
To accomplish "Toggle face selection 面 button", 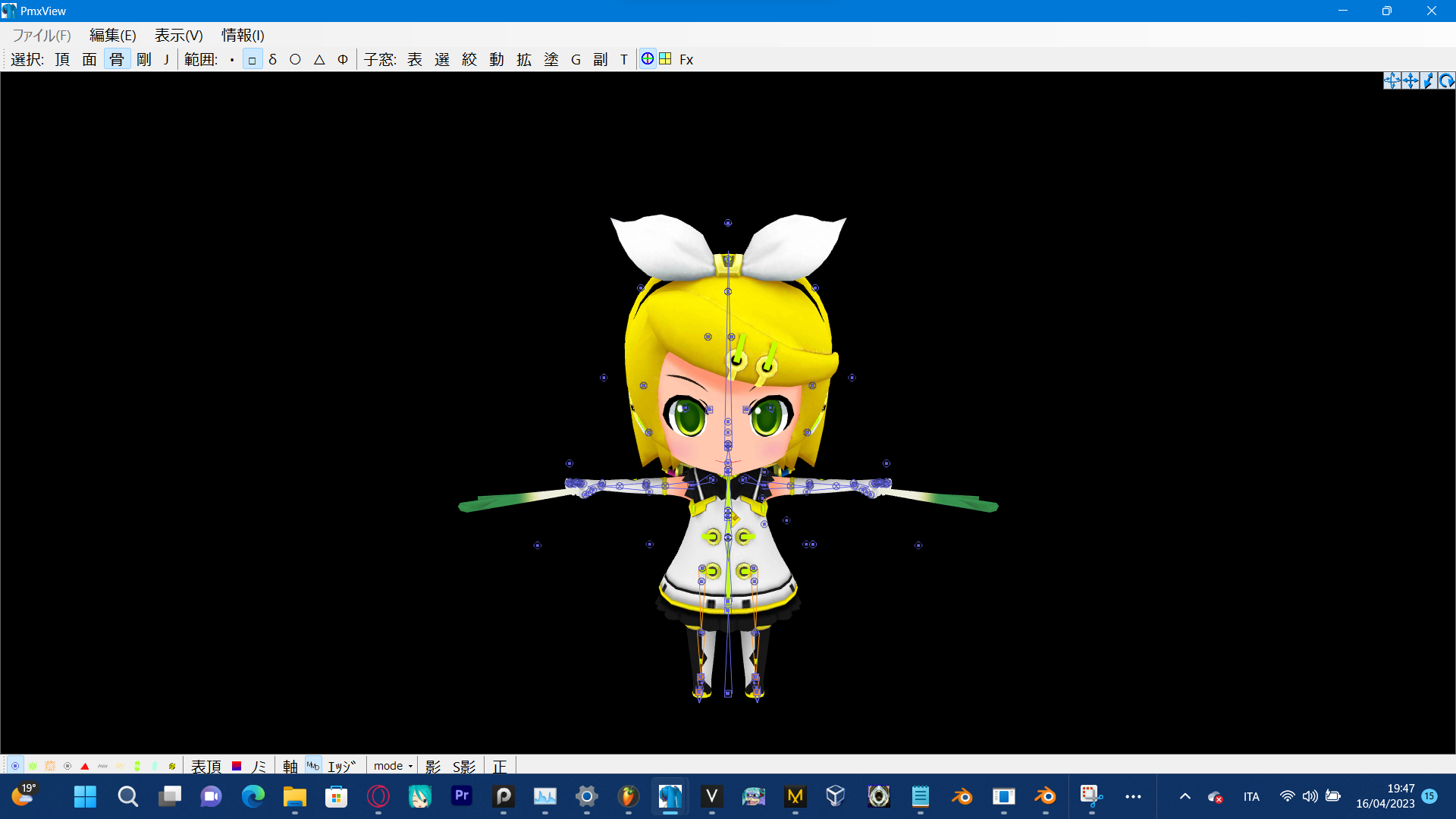I will click(89, 59).
